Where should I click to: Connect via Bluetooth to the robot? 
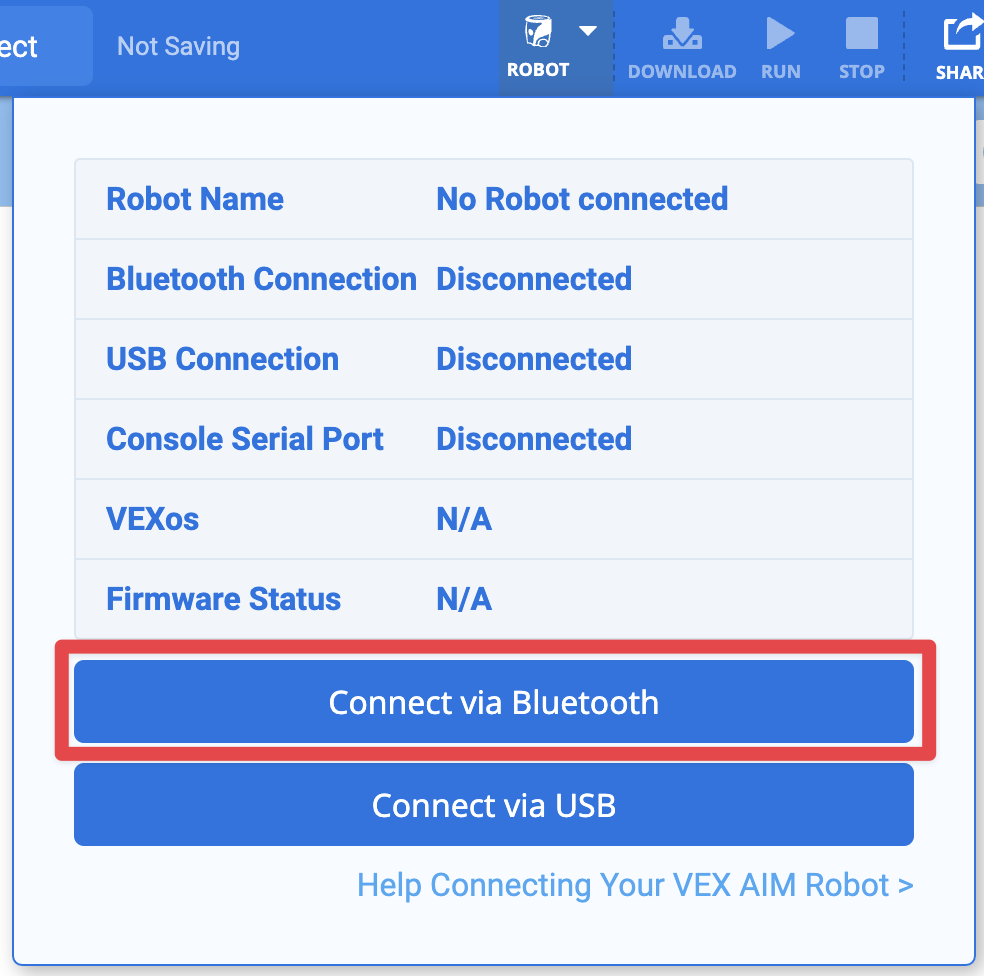(x=493, y=702)
